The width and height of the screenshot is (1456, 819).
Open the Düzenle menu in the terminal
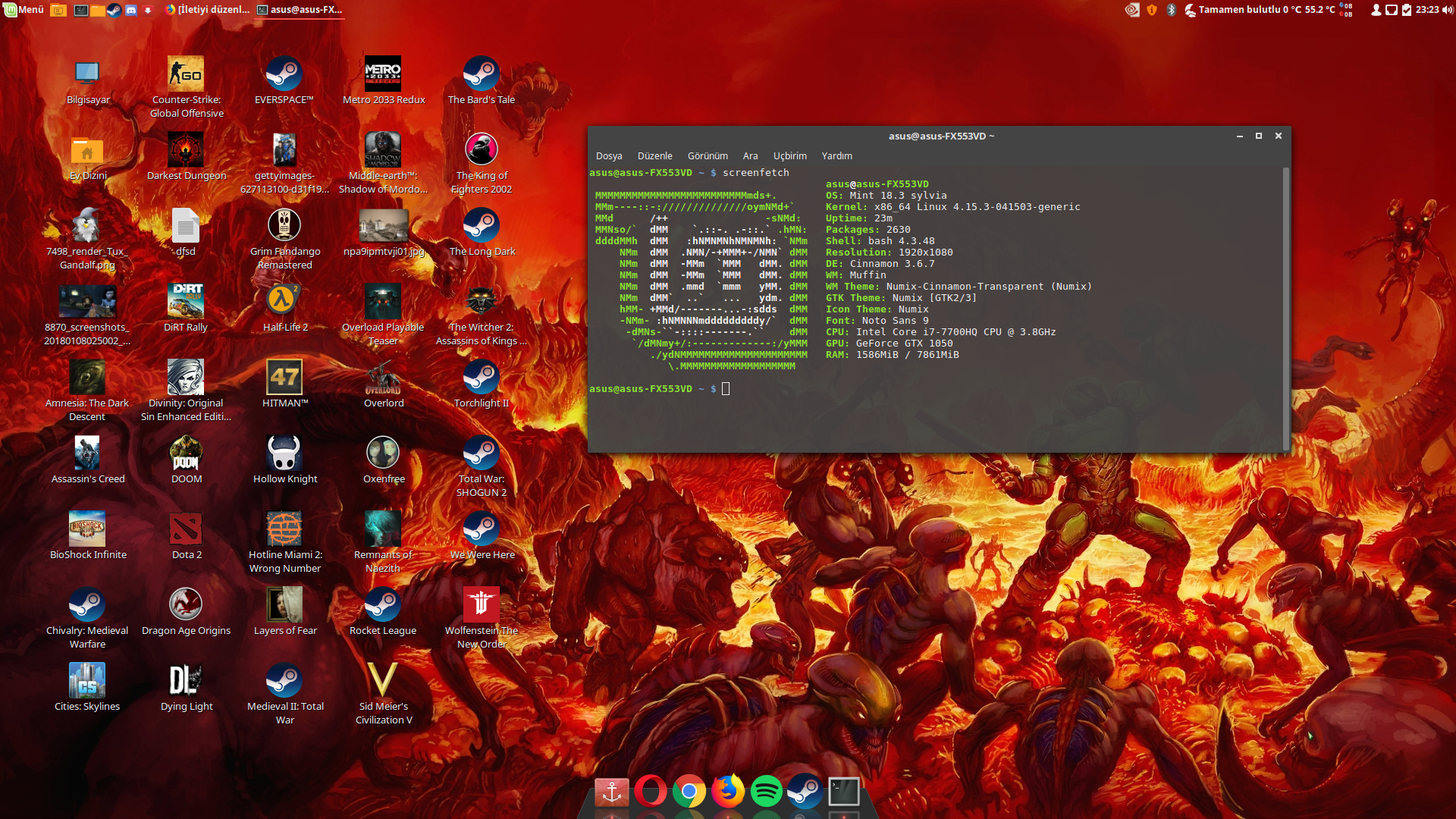pyautogui.click(x=654, y=155)
